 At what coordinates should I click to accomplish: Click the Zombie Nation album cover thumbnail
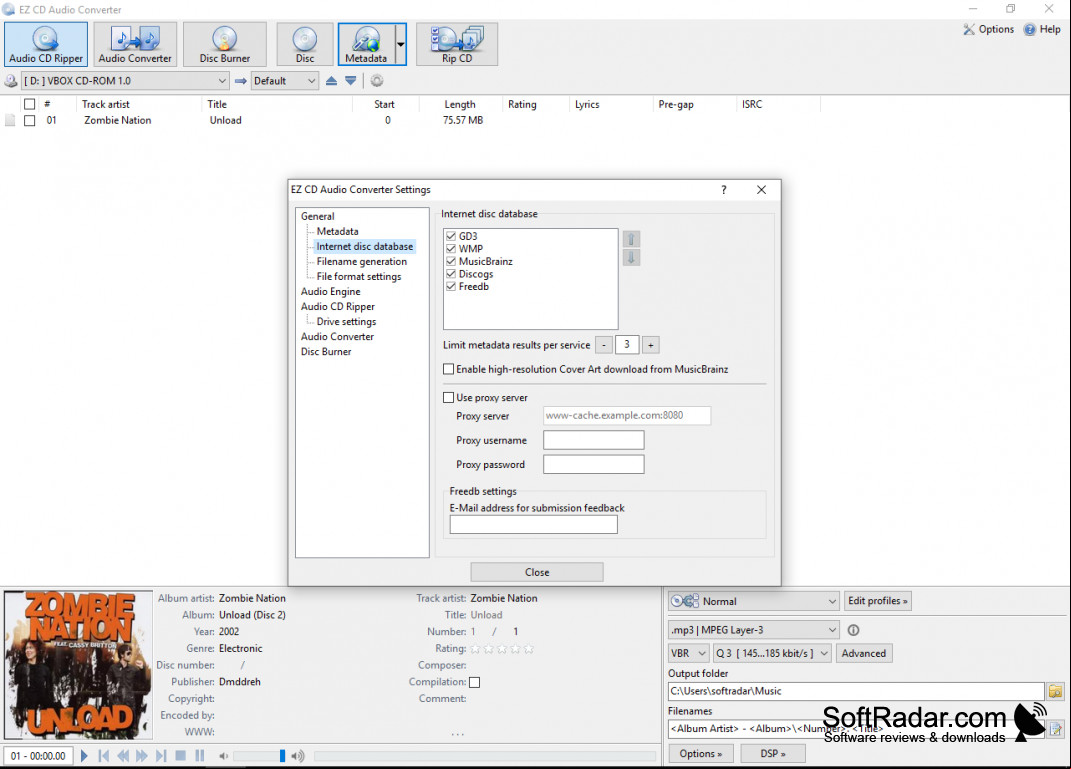coord(79,665)
